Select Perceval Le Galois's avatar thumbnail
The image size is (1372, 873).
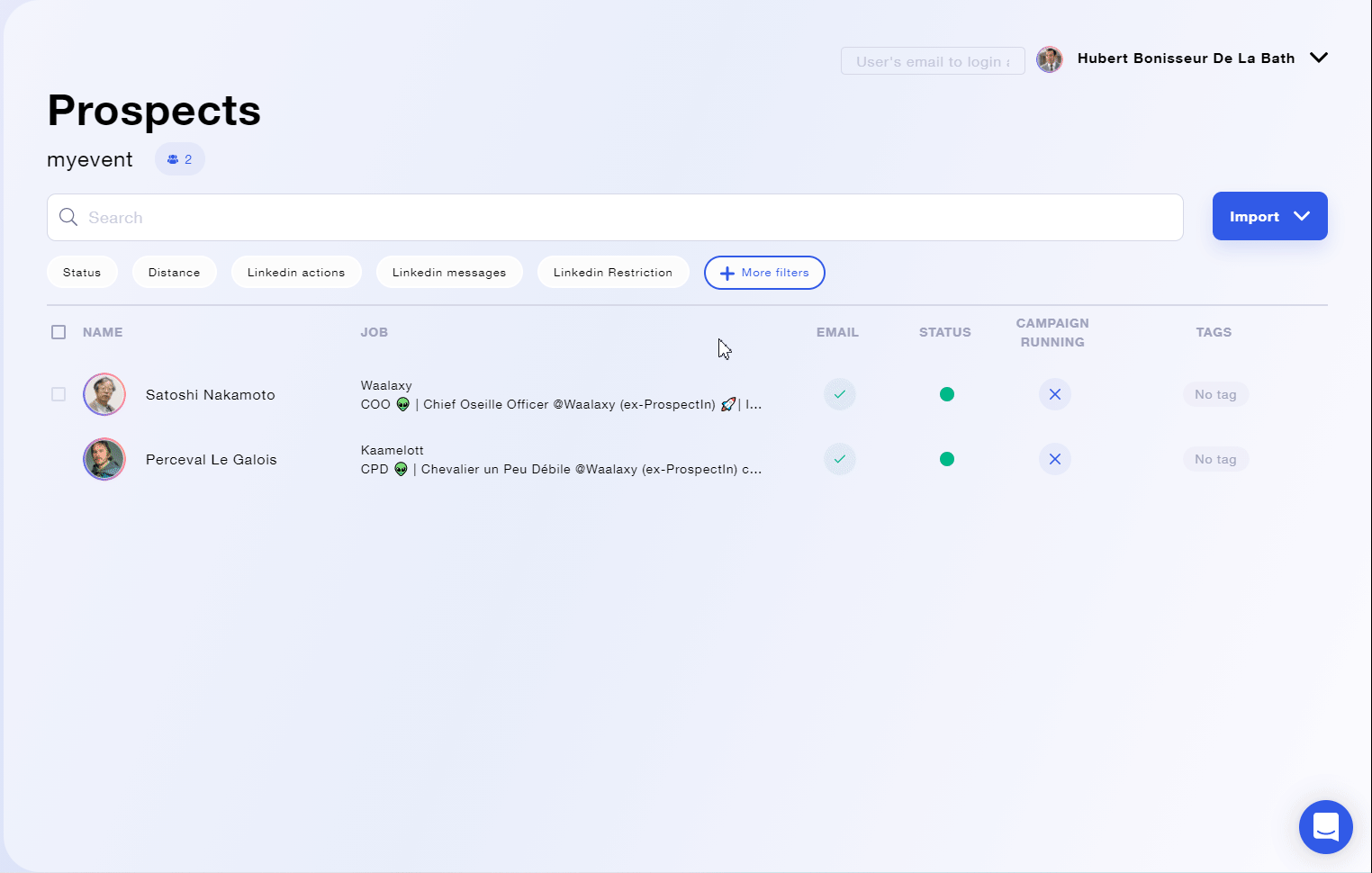(104, 459)
